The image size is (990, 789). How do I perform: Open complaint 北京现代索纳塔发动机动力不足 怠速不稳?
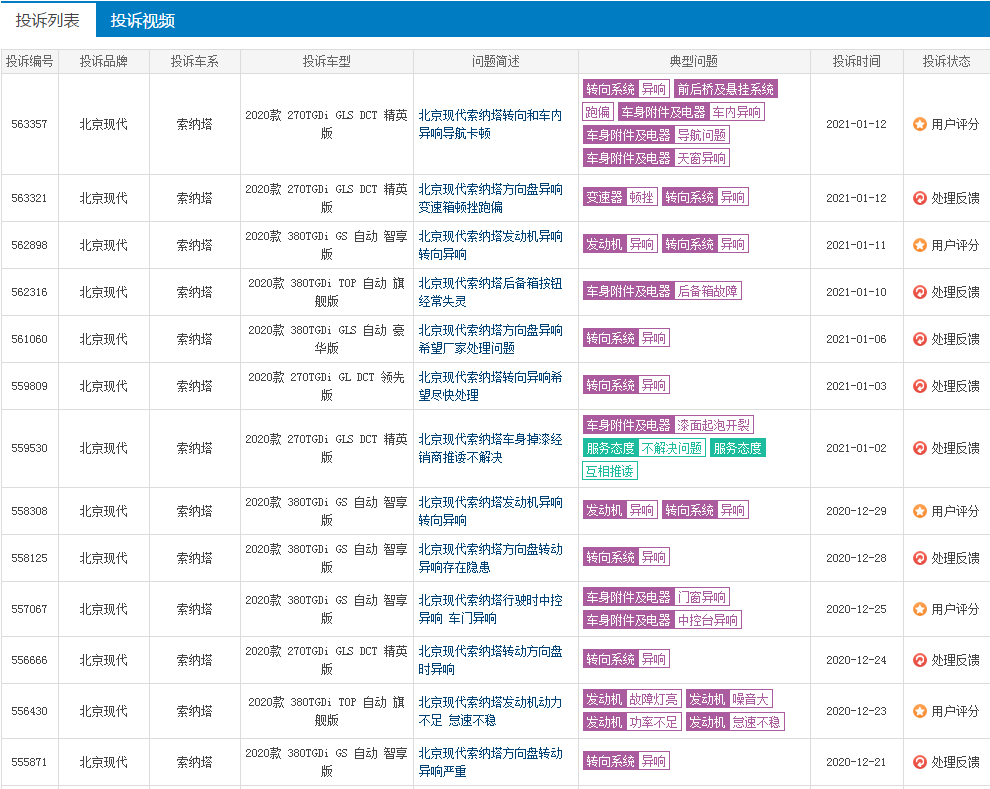(x=490, y=711)
